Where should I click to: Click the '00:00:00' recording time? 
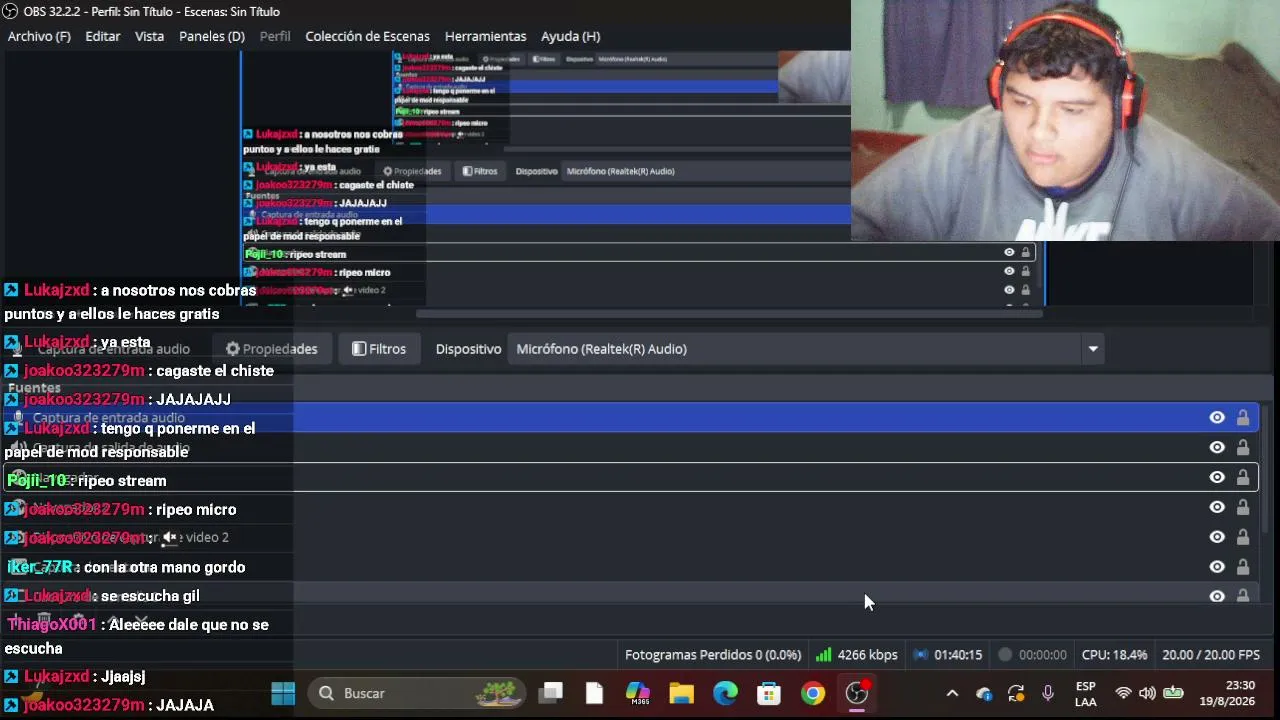(x=1042, y=655)
